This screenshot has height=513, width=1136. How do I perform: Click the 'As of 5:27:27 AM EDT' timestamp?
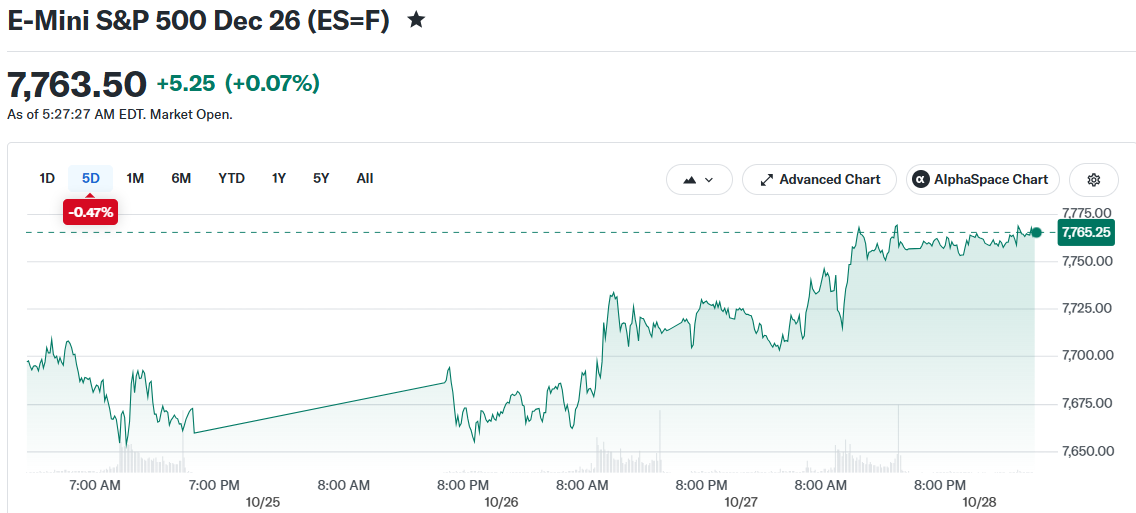click(x=76, y=114)
